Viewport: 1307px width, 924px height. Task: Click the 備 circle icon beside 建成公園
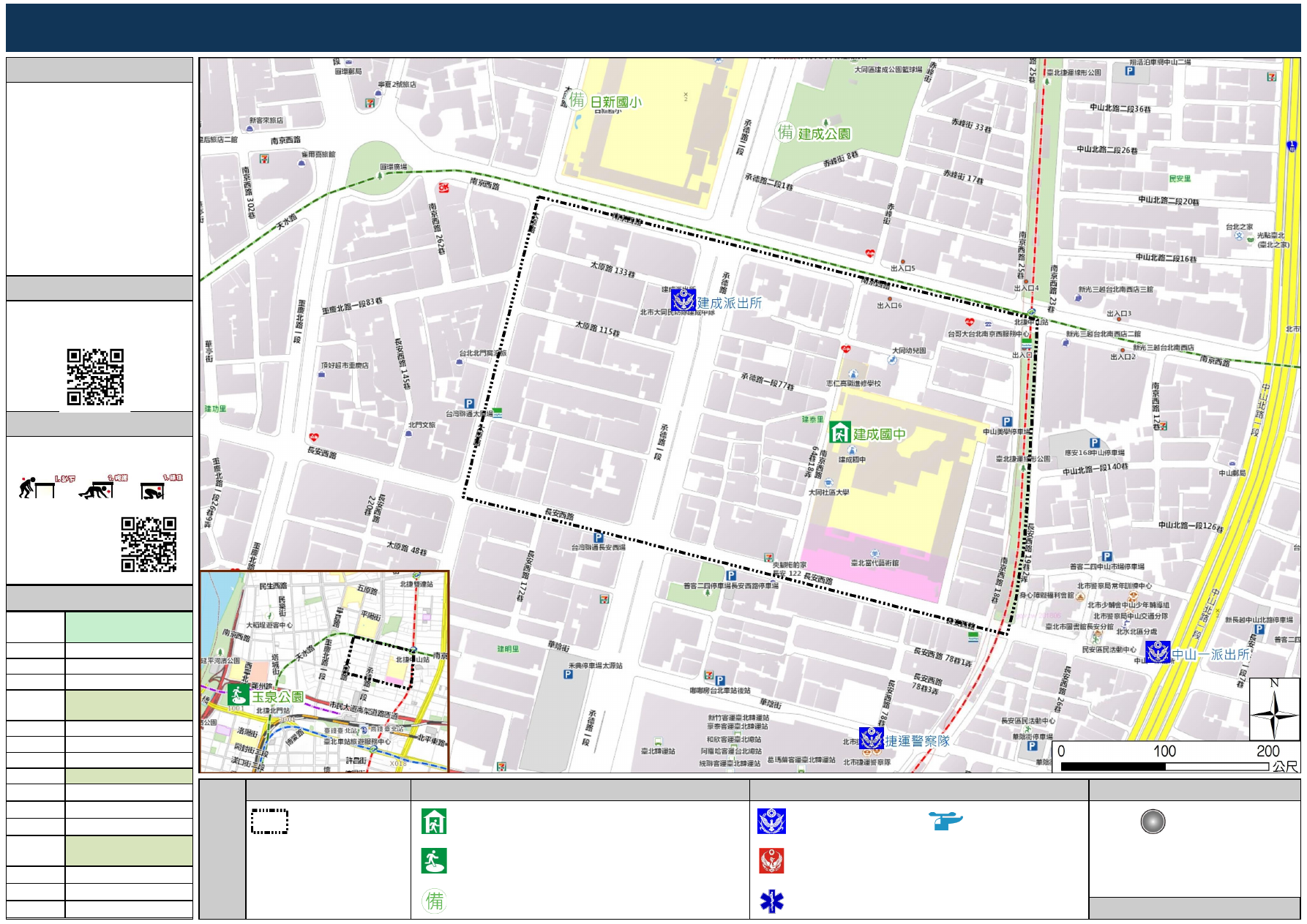coord(785,132)
